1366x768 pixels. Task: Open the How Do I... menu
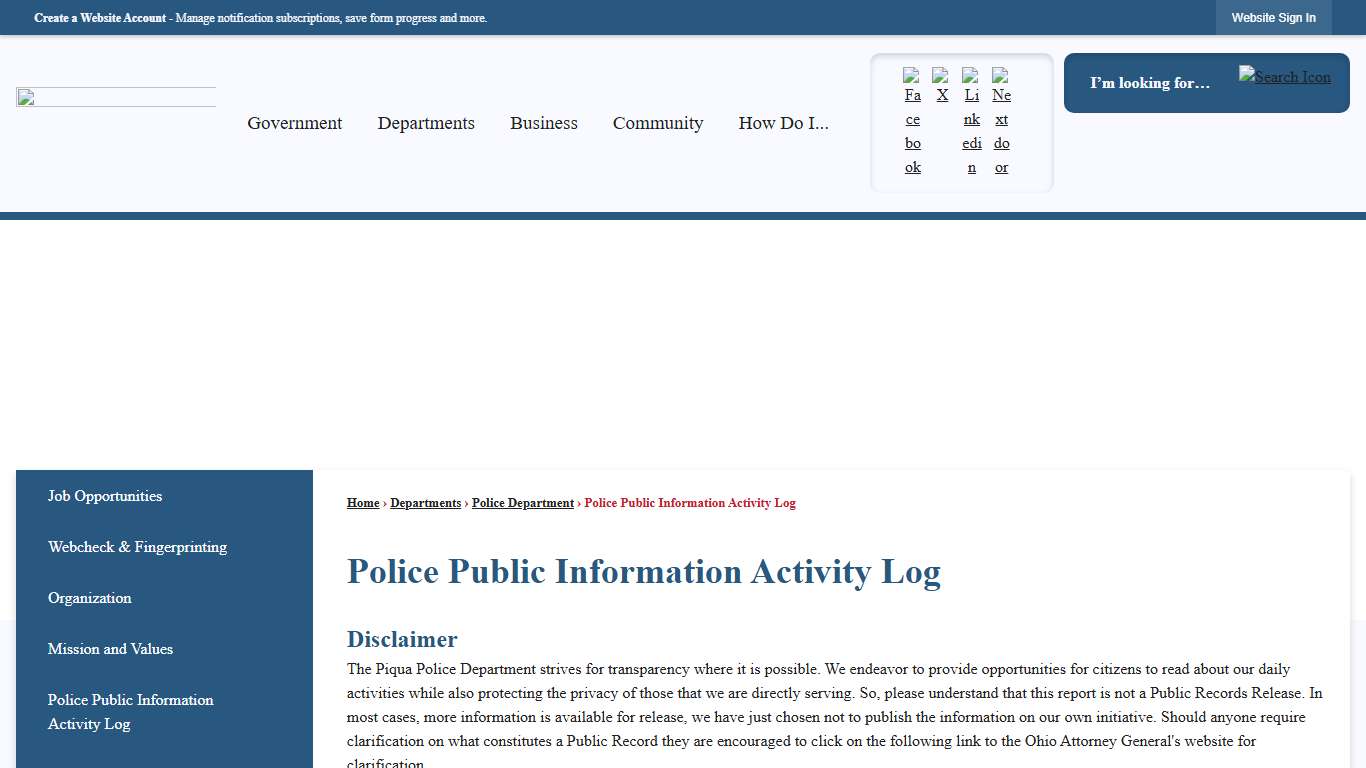click(x=783, y=123)
